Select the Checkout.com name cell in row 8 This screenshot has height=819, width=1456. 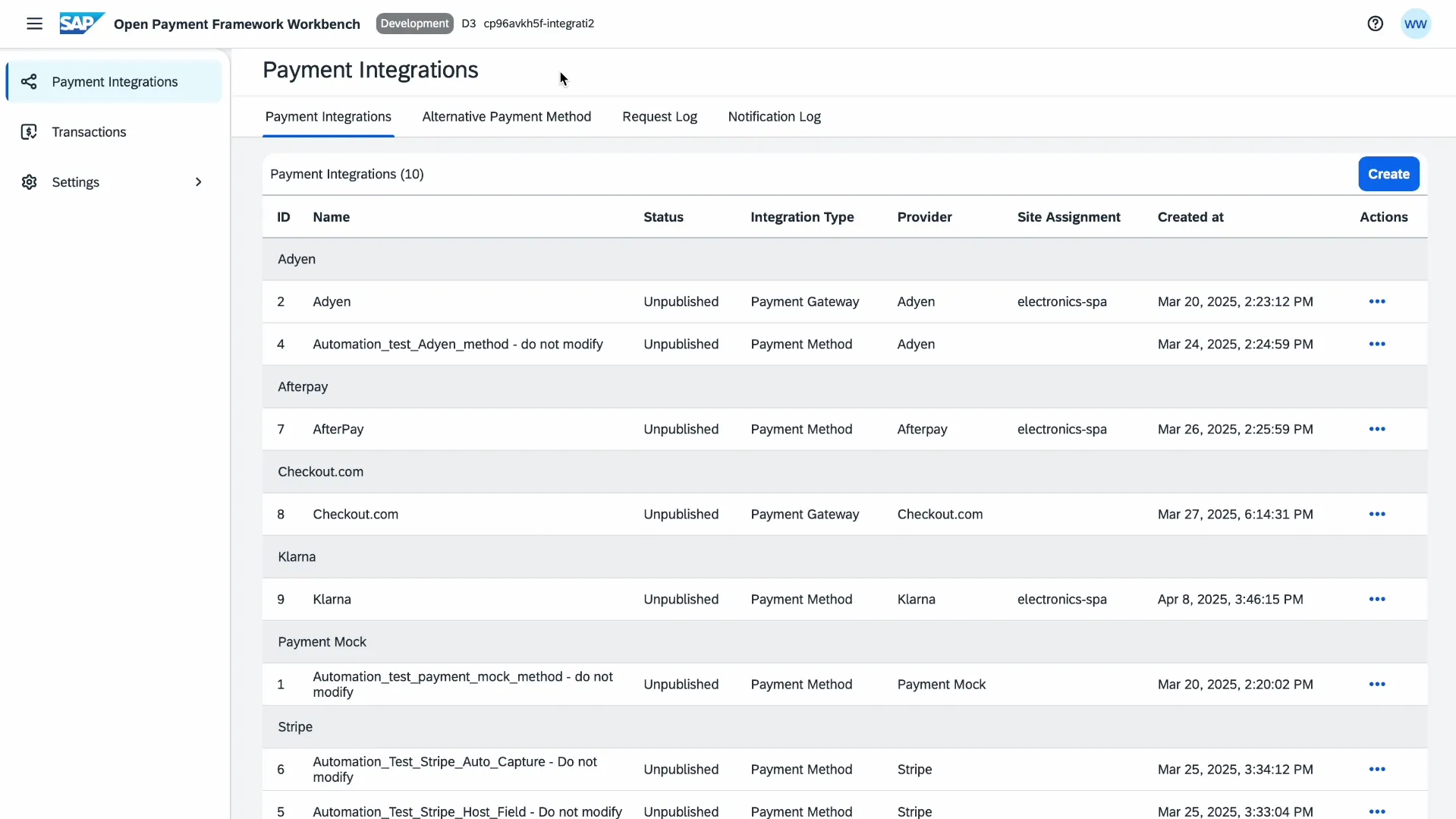tap(355, 514)
